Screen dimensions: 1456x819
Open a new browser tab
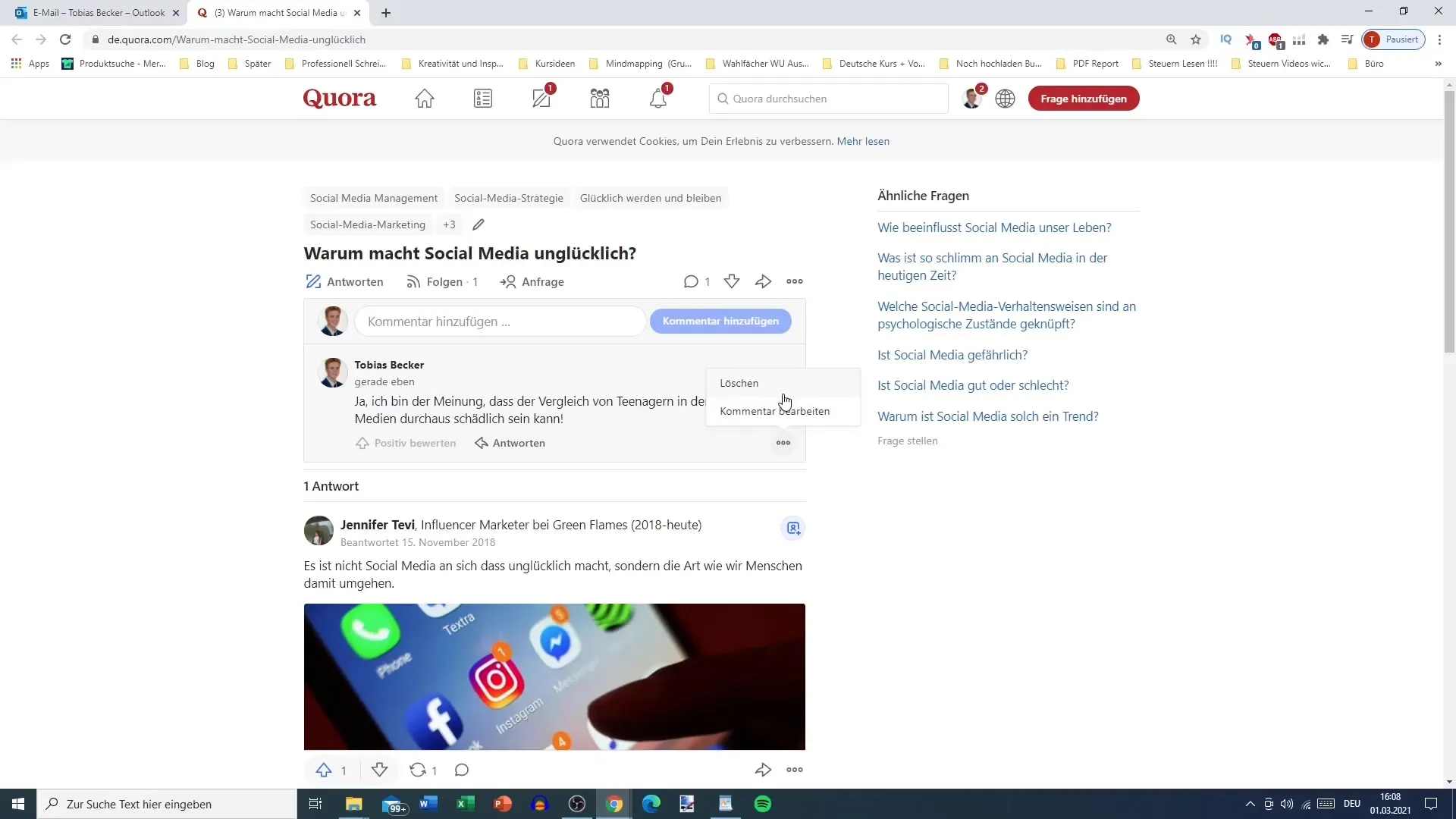point(386,13)
